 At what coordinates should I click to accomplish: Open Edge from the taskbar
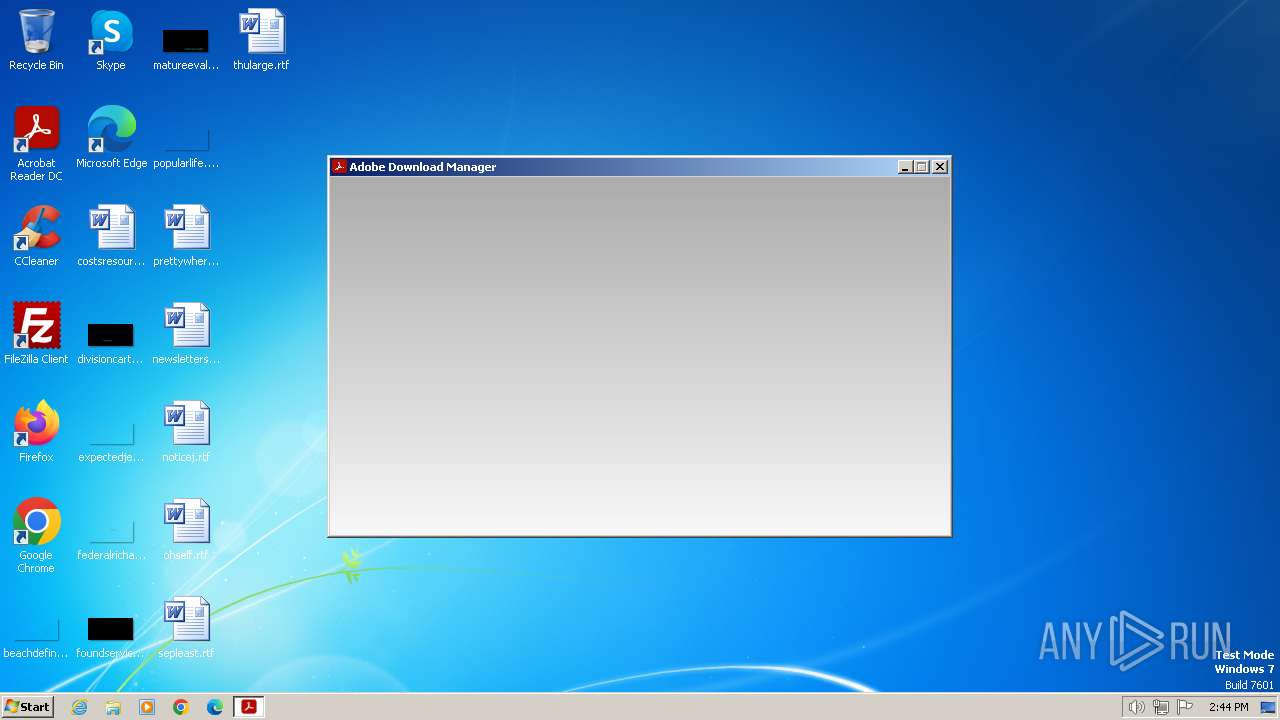pos(215,707)
